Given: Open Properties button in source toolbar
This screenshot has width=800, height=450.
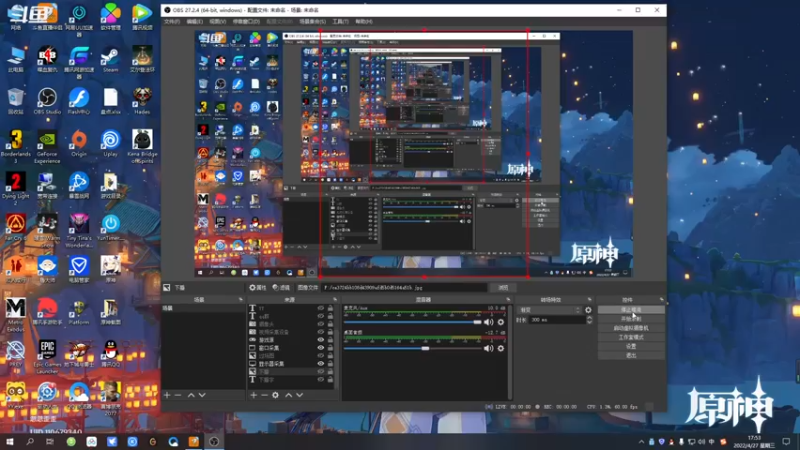Looking at the screenshot, I should tap(258, 288).
